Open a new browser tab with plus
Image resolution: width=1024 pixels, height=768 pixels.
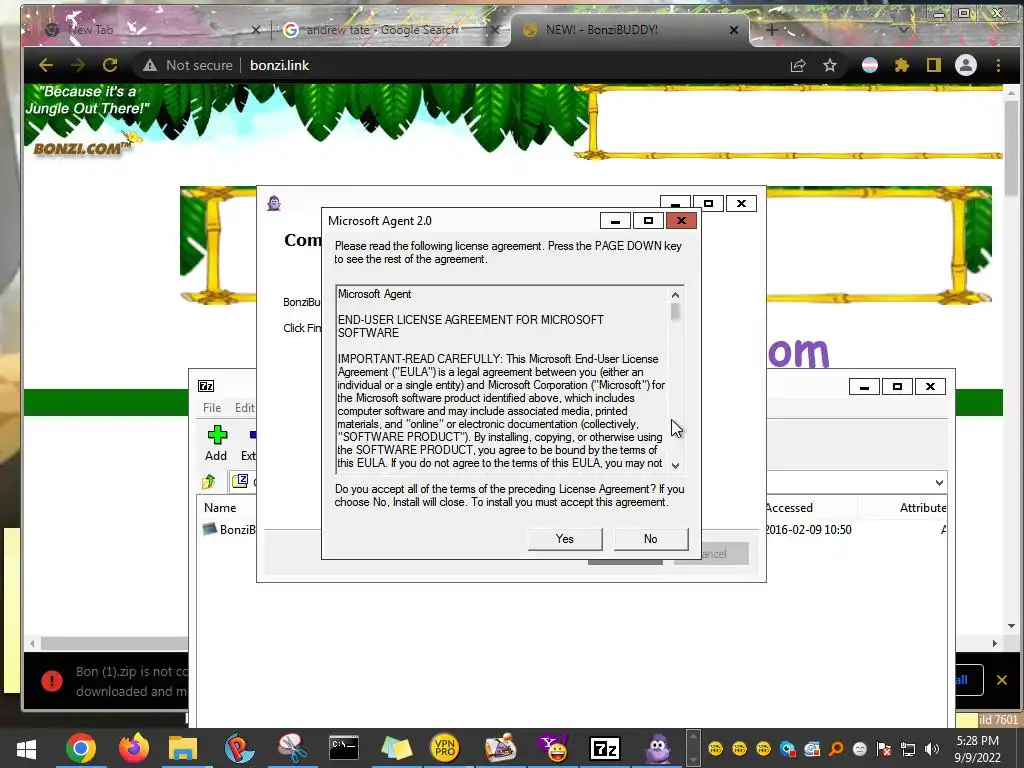(771, 30)
